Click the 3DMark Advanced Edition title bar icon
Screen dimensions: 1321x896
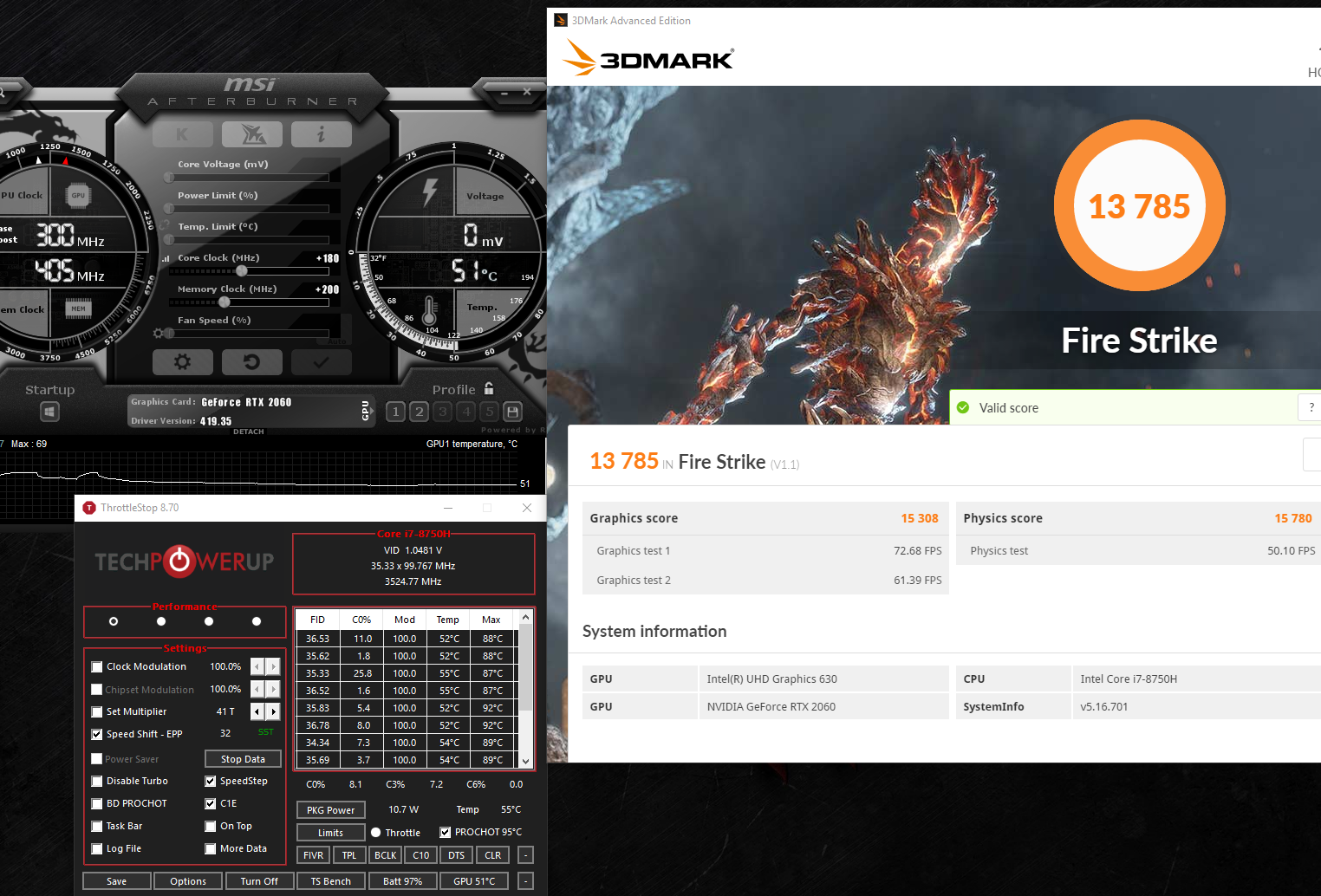561,20
